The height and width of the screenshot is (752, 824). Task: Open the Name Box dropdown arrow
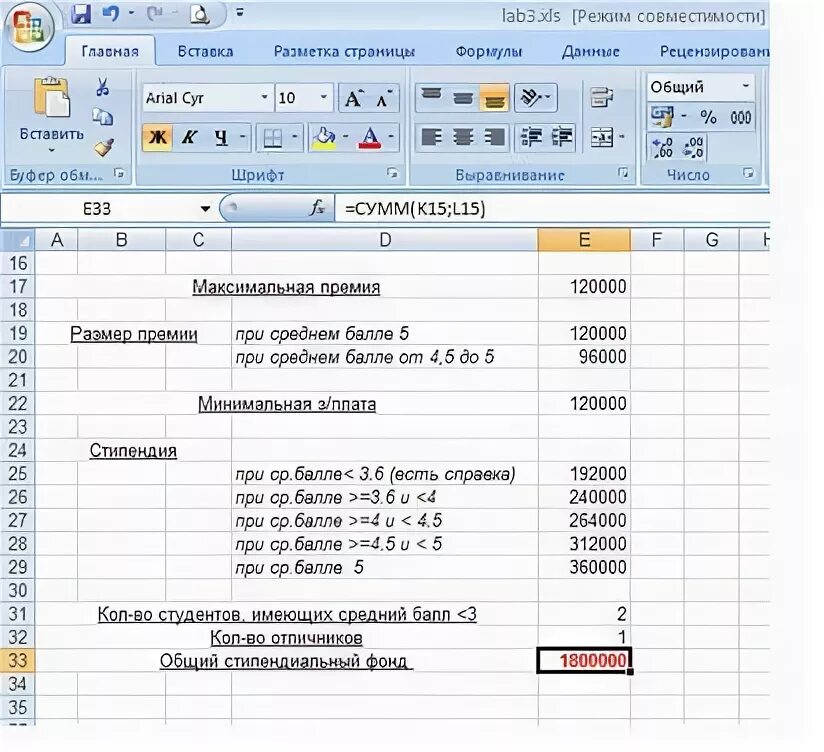click(205, 209)
